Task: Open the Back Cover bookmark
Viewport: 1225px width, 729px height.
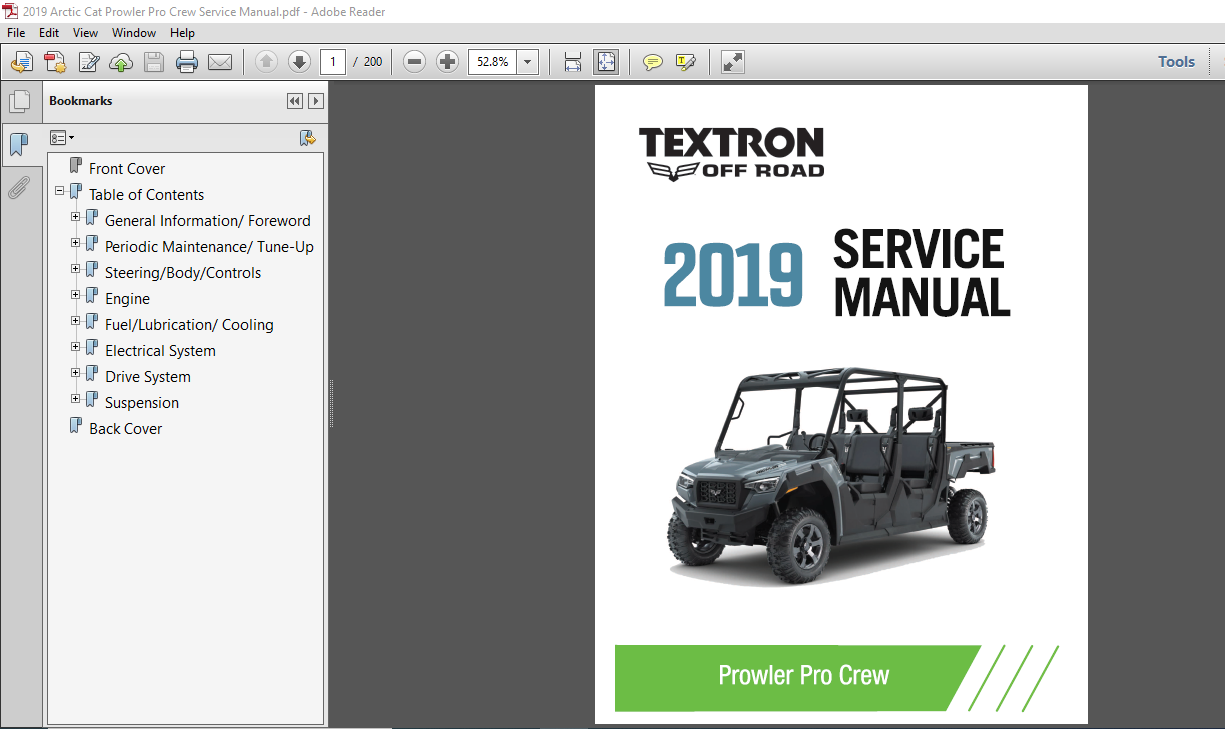Action: (x=125, y=429)
